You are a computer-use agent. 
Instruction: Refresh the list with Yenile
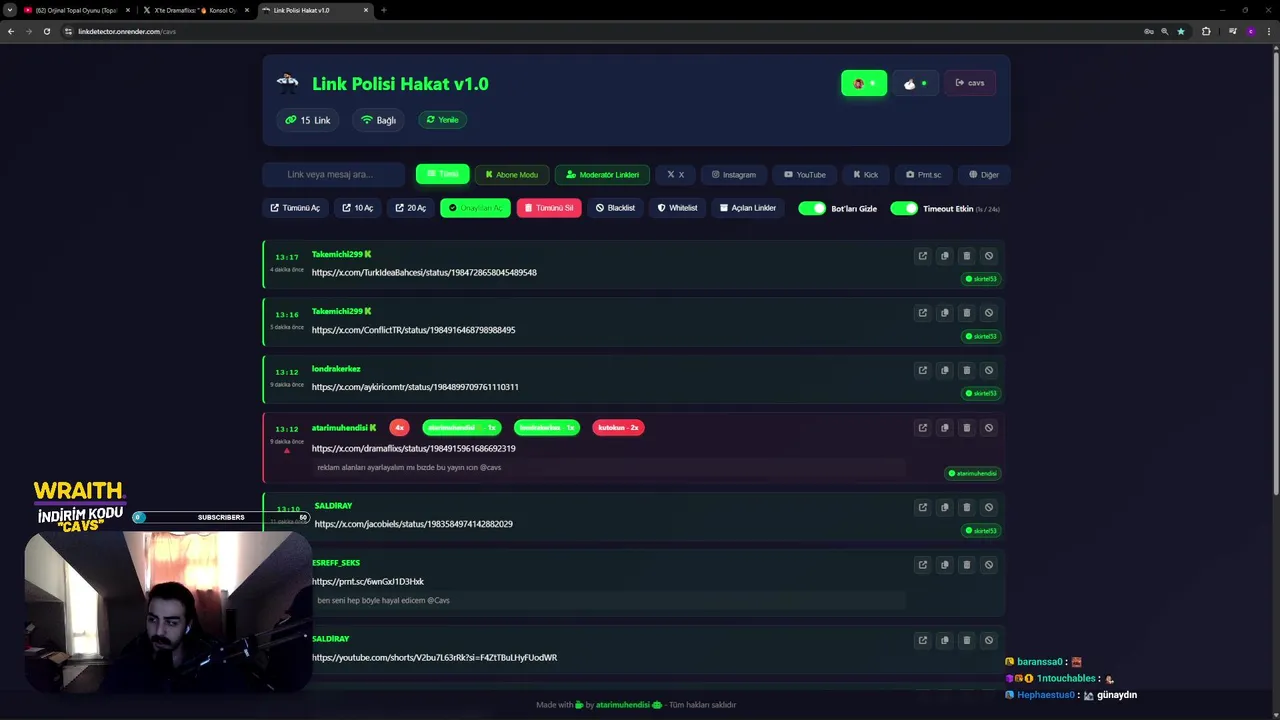coord(442,120)
